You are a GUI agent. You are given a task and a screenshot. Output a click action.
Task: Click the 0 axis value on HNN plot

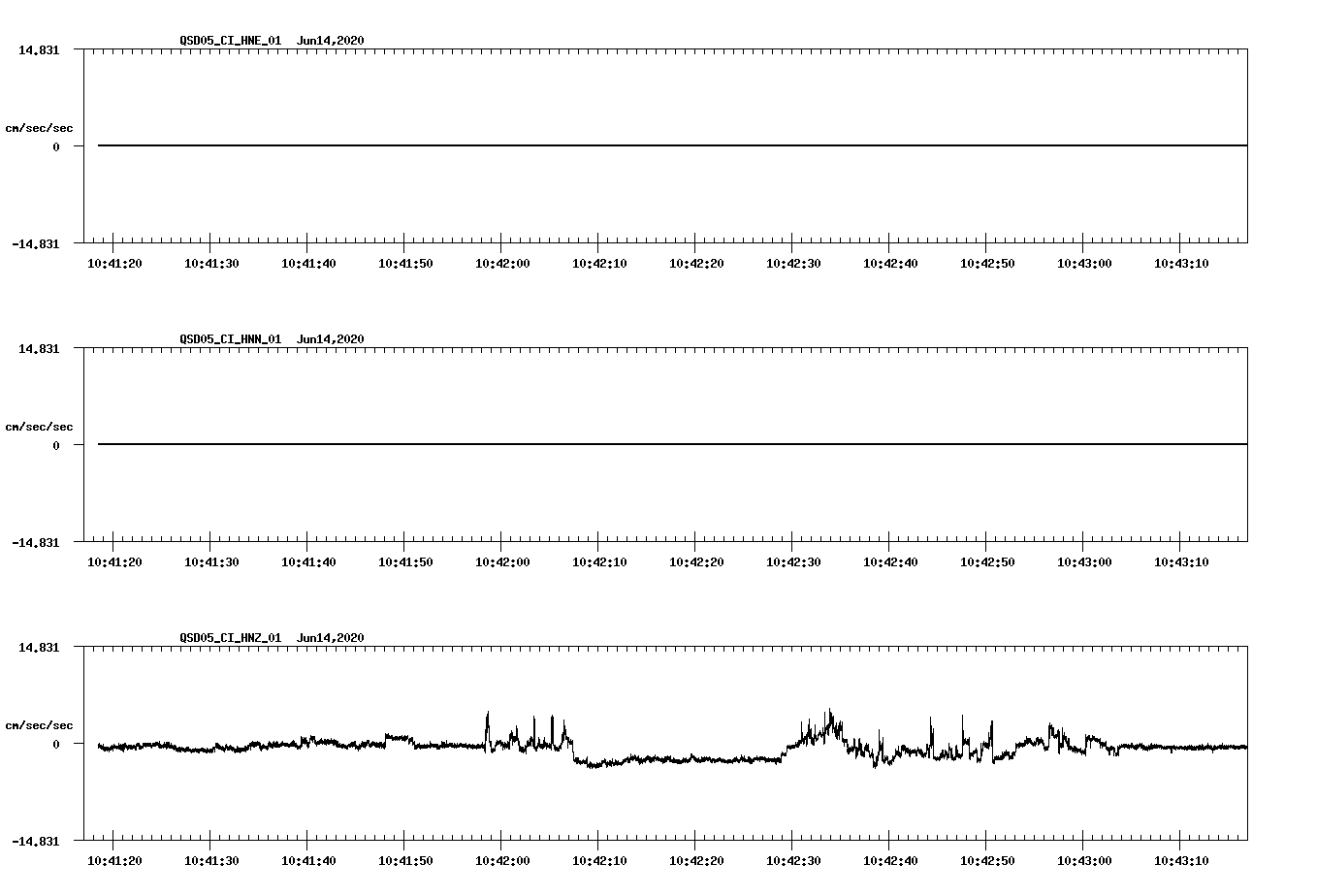56,445
